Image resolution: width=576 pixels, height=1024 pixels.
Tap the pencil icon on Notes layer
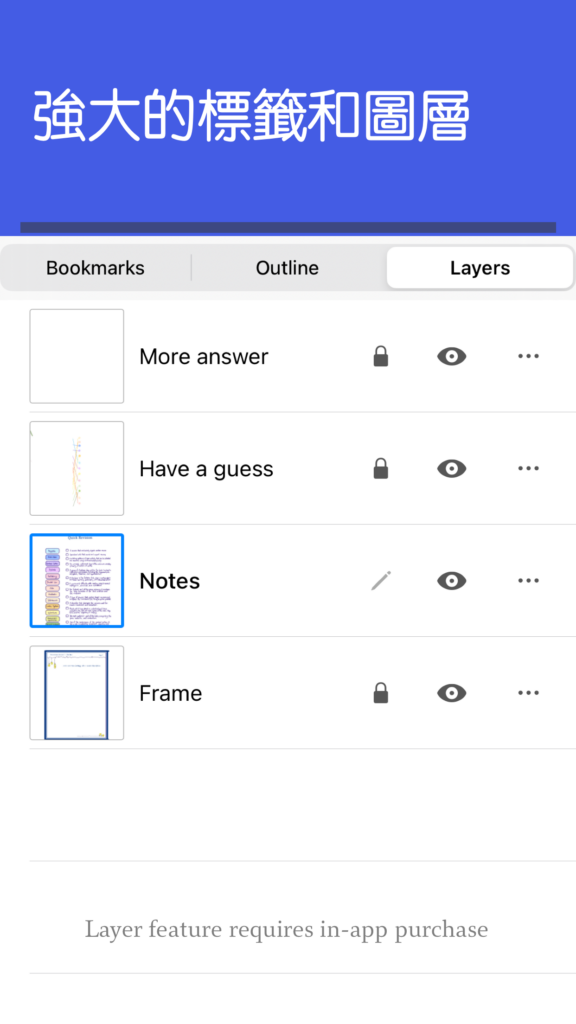click(381, 581)
